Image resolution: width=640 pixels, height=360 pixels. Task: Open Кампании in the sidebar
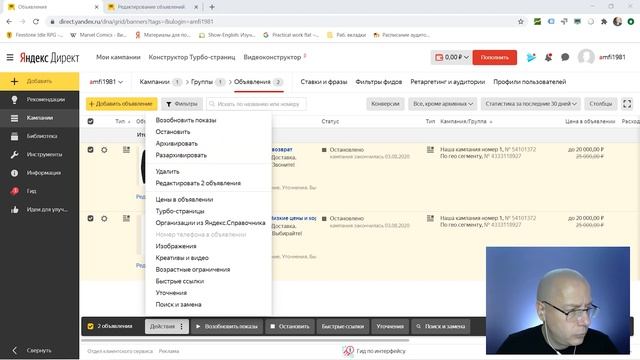coord(40,118)
